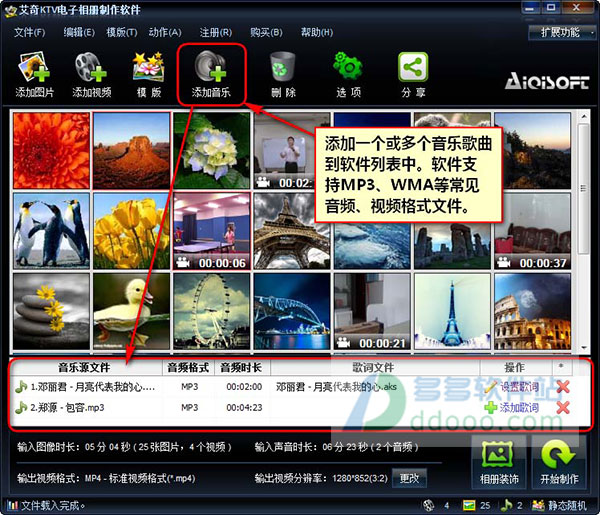Click the app logo in title bar
The height and width of the screenshot is (515, 600).
[x=11, y=11]
